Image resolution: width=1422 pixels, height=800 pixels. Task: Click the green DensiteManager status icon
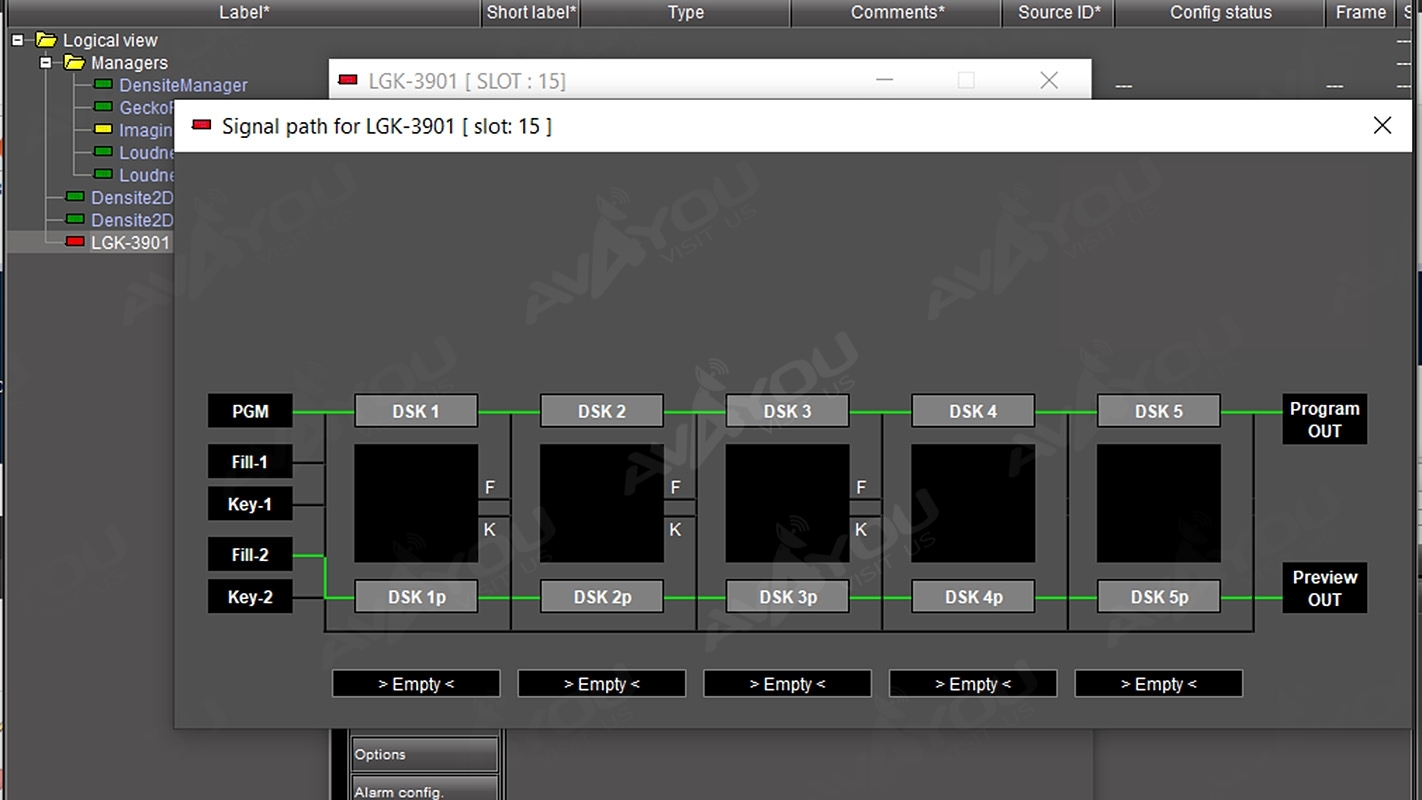click(x=102, y=85)
